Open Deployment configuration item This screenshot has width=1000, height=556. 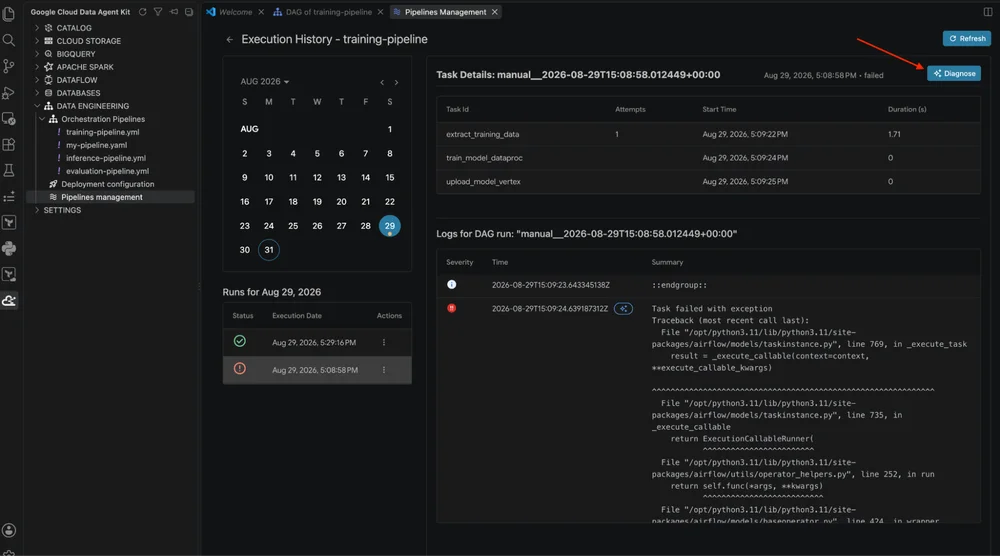point(107,184)
